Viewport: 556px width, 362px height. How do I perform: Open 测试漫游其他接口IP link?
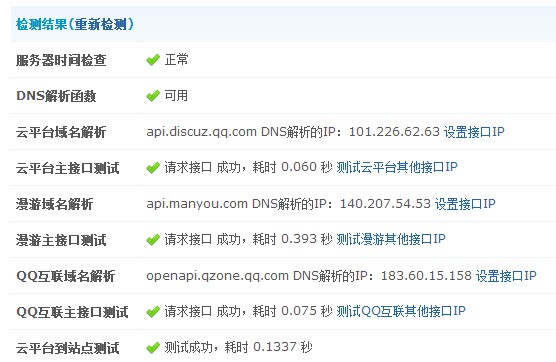(391, 239)
